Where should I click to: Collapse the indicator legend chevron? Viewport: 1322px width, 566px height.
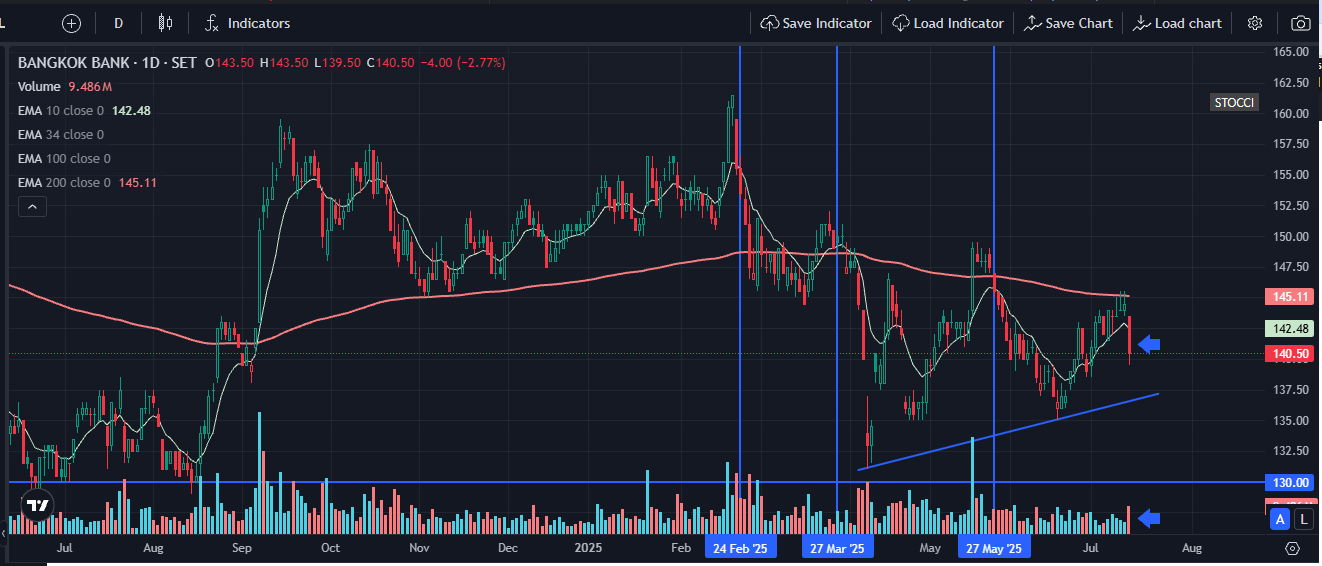tap(31, 207)
